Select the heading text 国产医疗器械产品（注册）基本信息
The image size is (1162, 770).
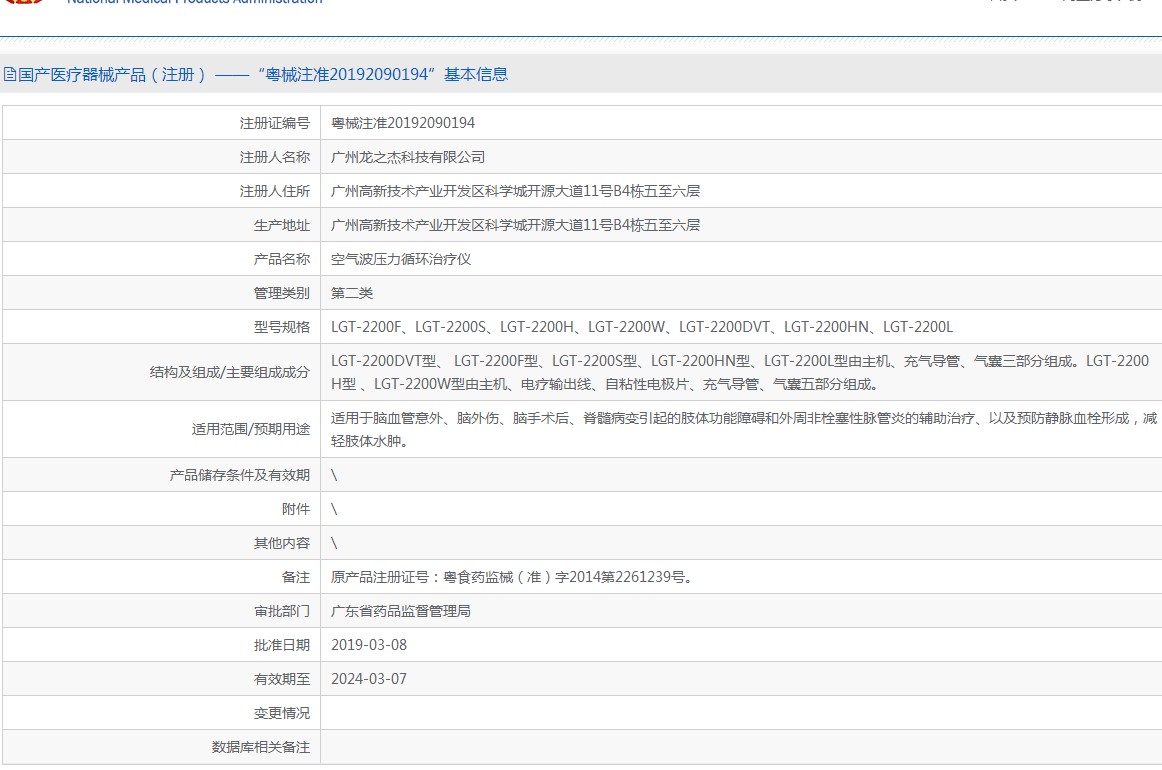click(263, 74)
